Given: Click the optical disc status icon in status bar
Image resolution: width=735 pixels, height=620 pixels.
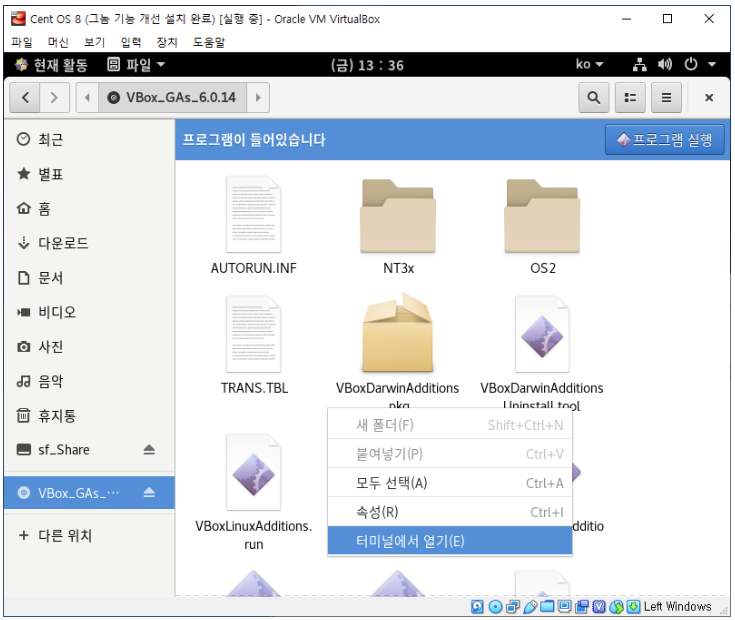Looking at the screenshot, I should coord(495,607).
